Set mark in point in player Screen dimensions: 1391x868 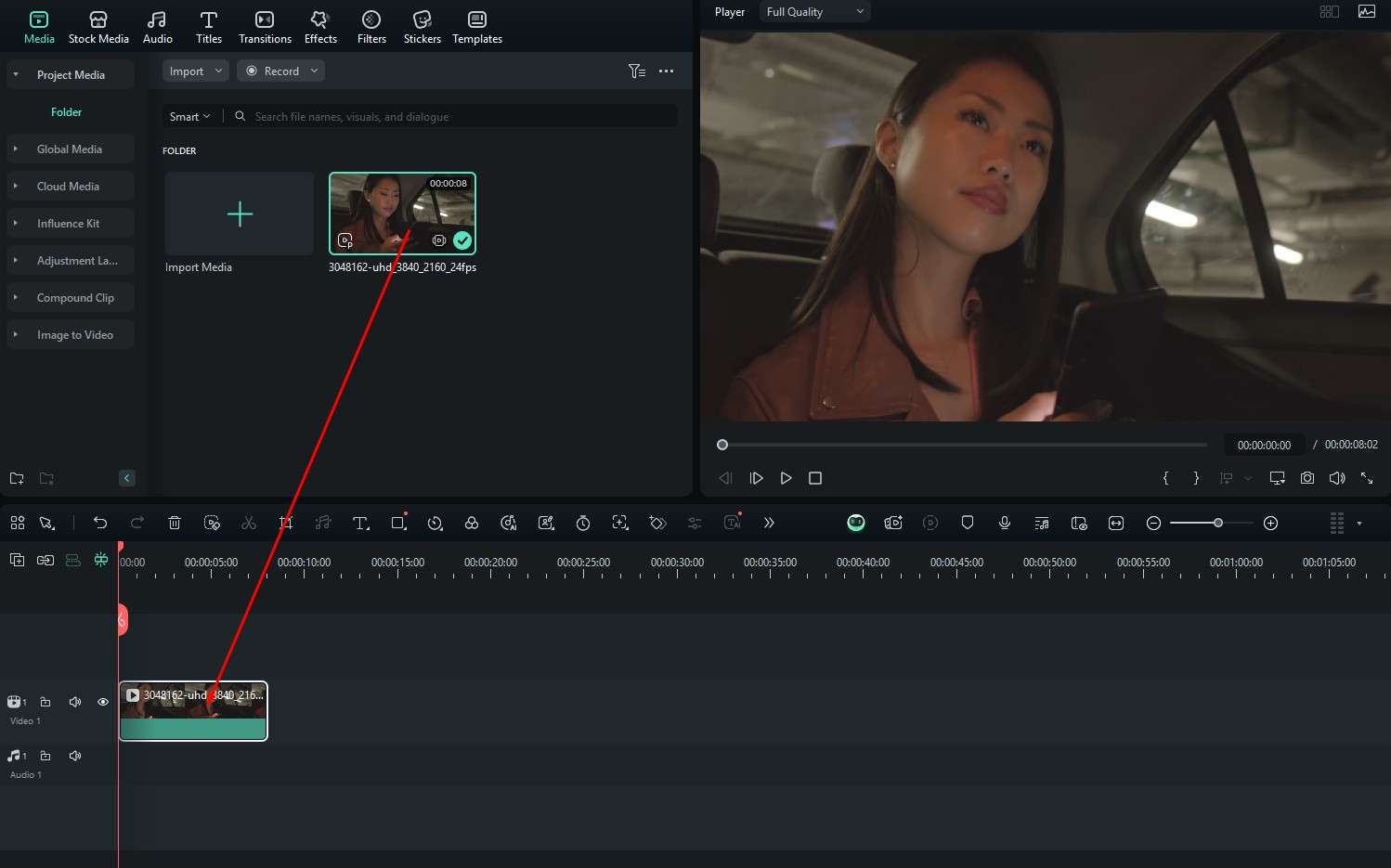[1165, 478]
